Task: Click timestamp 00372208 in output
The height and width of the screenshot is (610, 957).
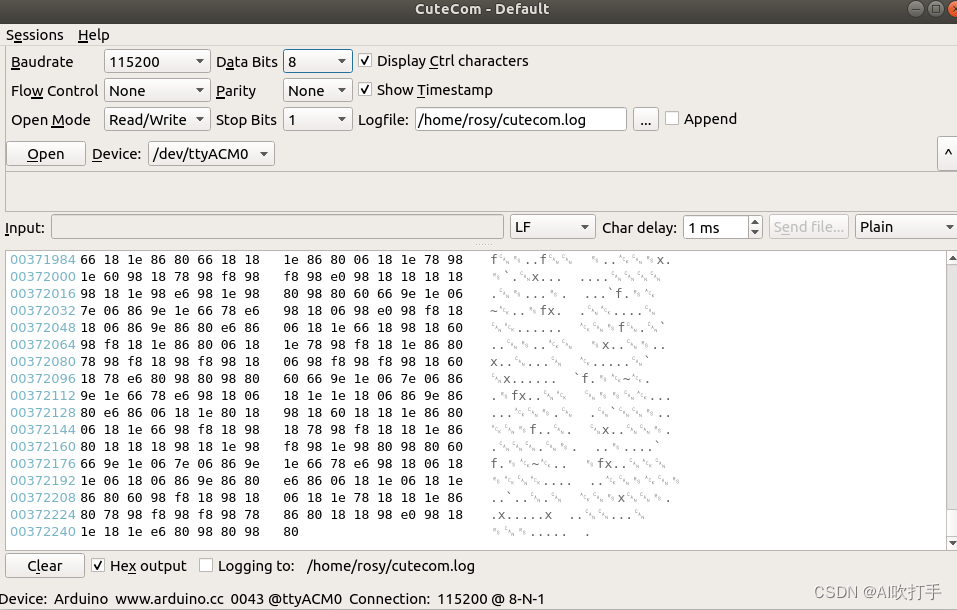Action: point(43,498)
